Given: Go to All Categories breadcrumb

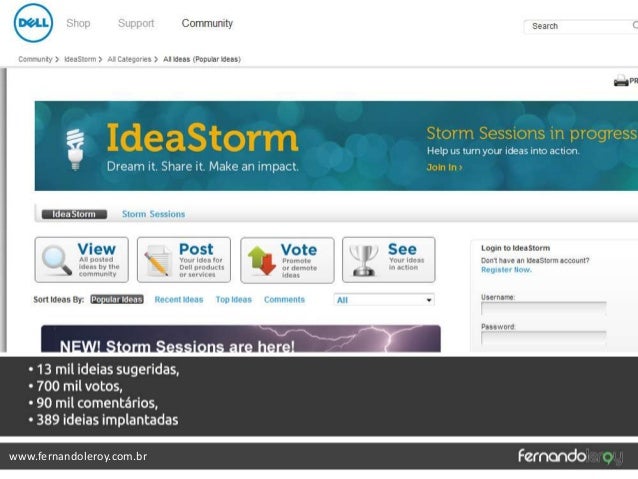Looking at the screenshot, I should 129,59.
